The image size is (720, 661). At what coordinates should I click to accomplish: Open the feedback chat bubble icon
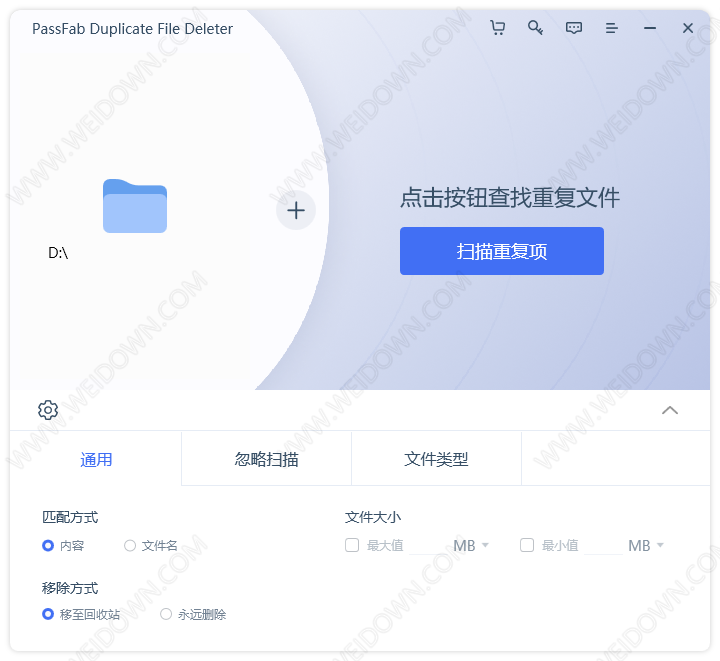point(574,28)
